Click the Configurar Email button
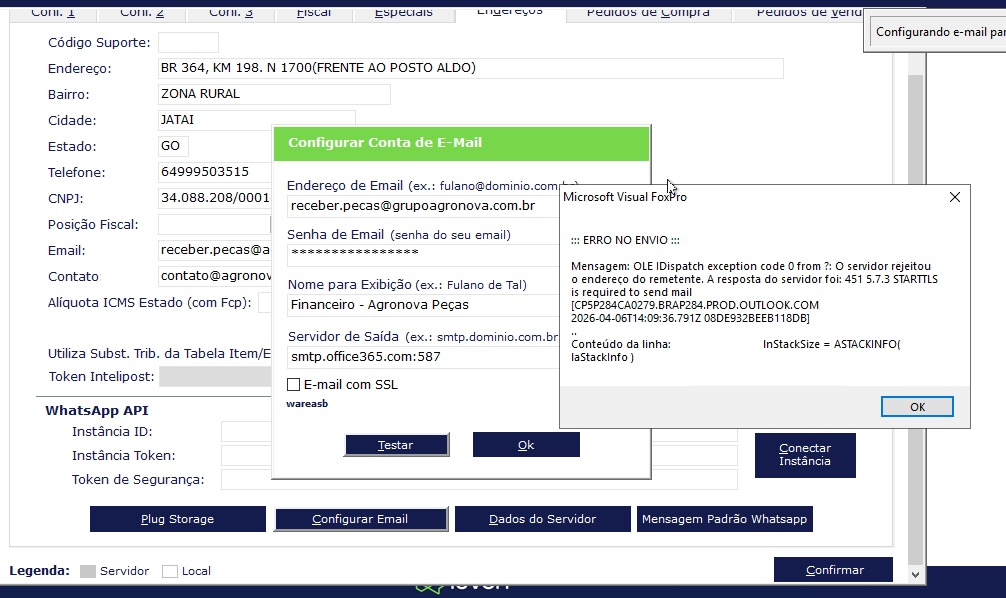Image resolution: width=1006 pixels, height=598 pixels. pos(361,519)
